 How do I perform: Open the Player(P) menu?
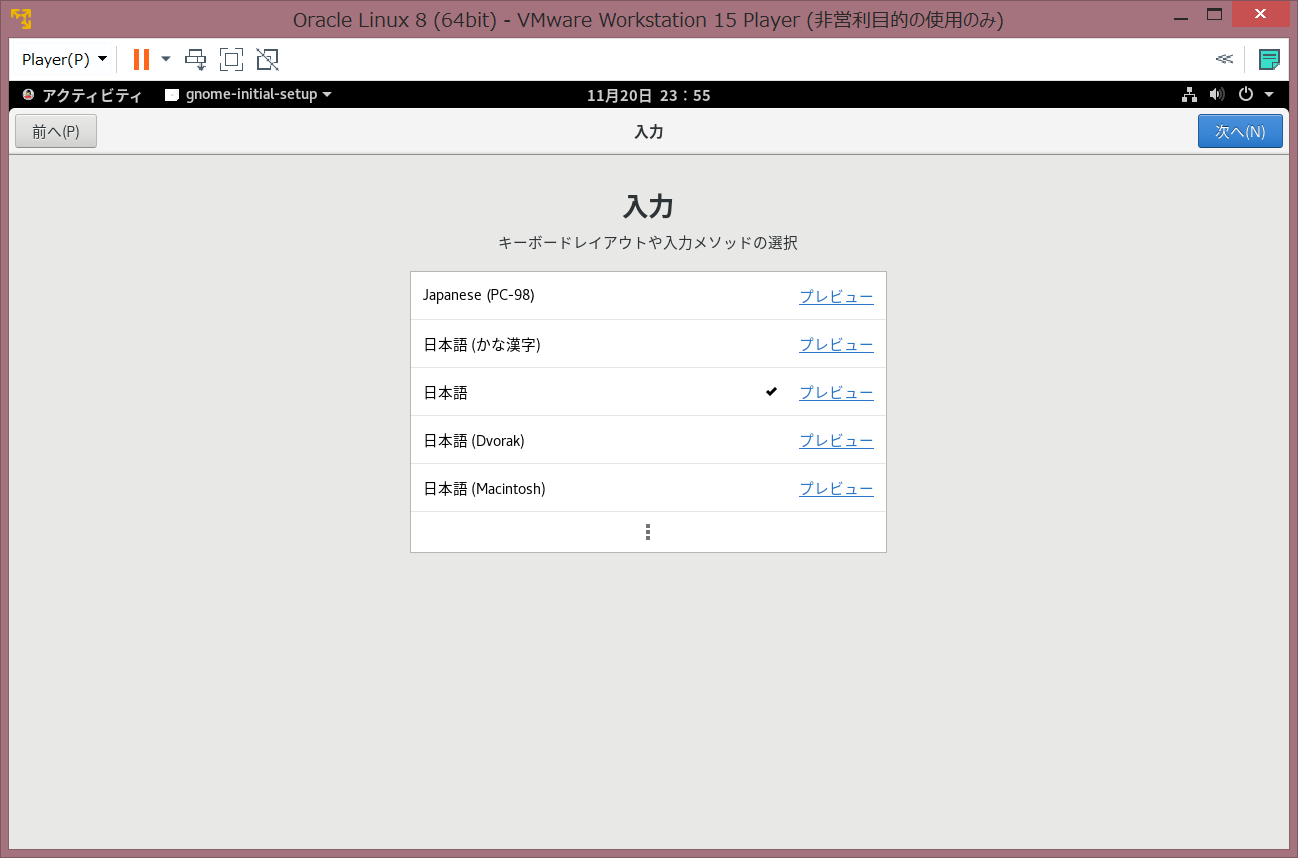(64, 59)
